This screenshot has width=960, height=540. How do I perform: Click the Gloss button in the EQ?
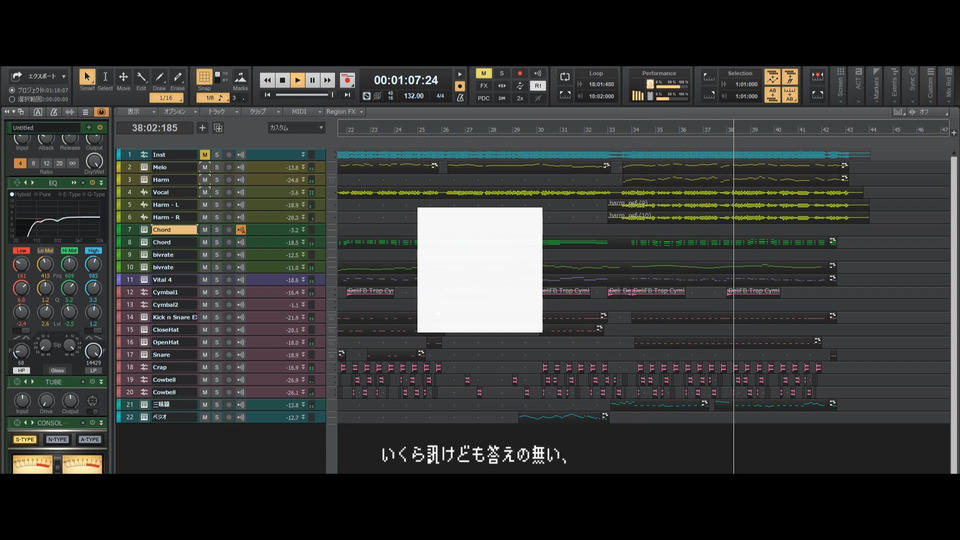(x=57, y=370)
